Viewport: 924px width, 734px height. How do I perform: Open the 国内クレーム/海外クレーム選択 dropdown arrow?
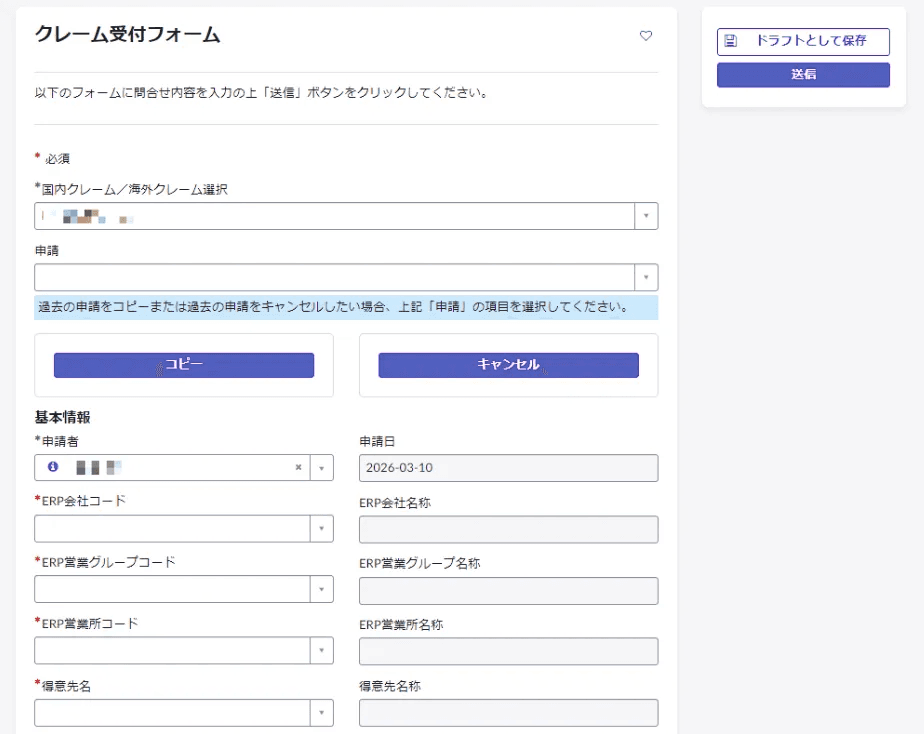[x=646, y=216]
